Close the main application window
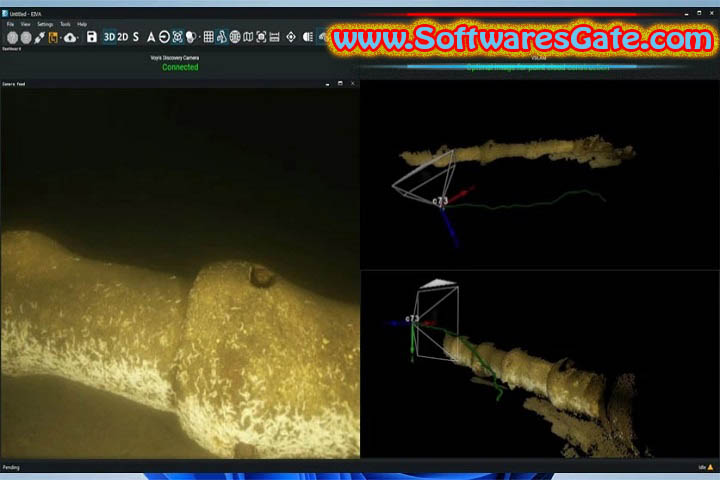The height and width of the screenshot is (480, 720). pos(712,13)
